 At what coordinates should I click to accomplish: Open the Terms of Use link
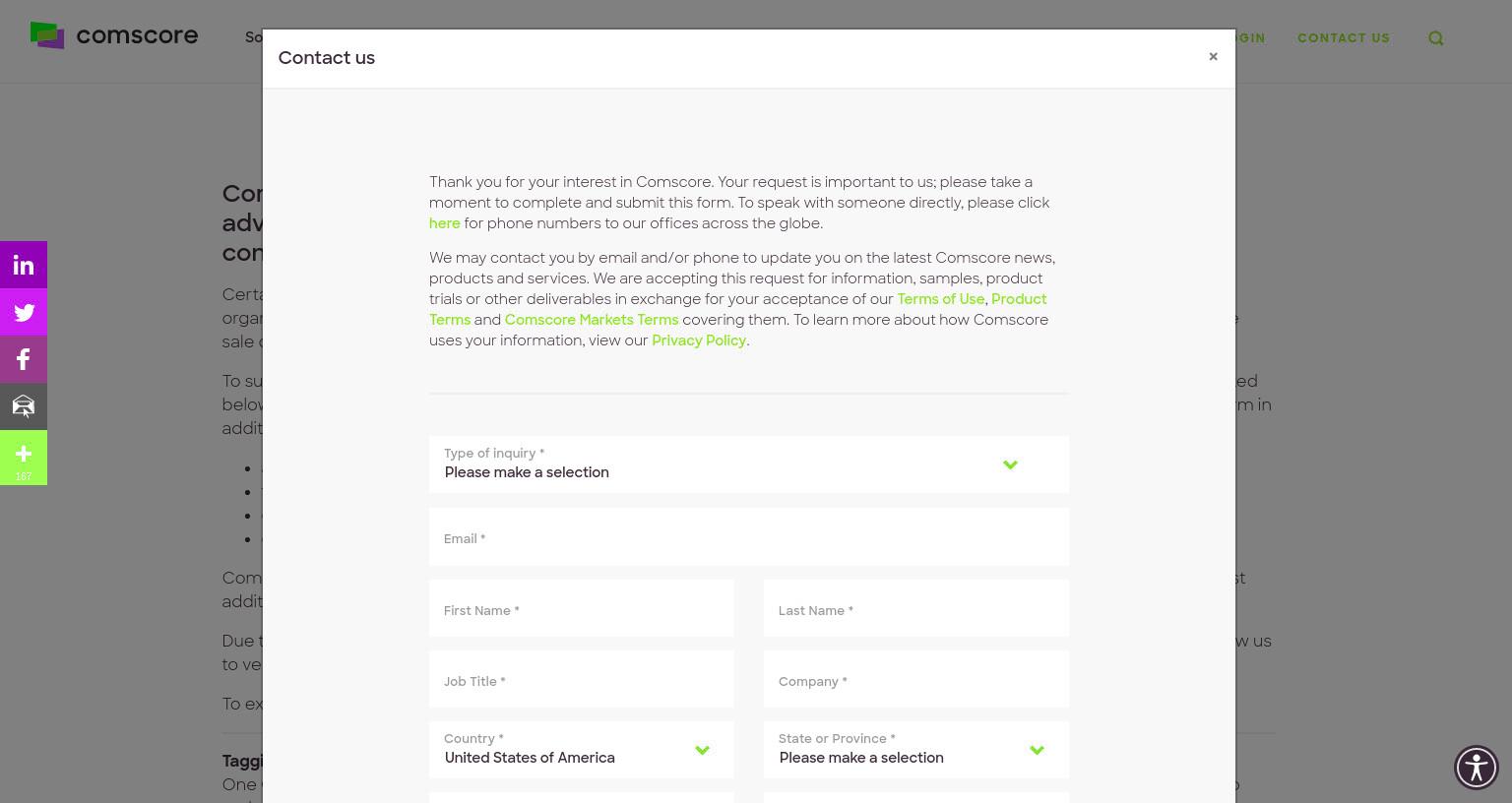click(940, 299)
